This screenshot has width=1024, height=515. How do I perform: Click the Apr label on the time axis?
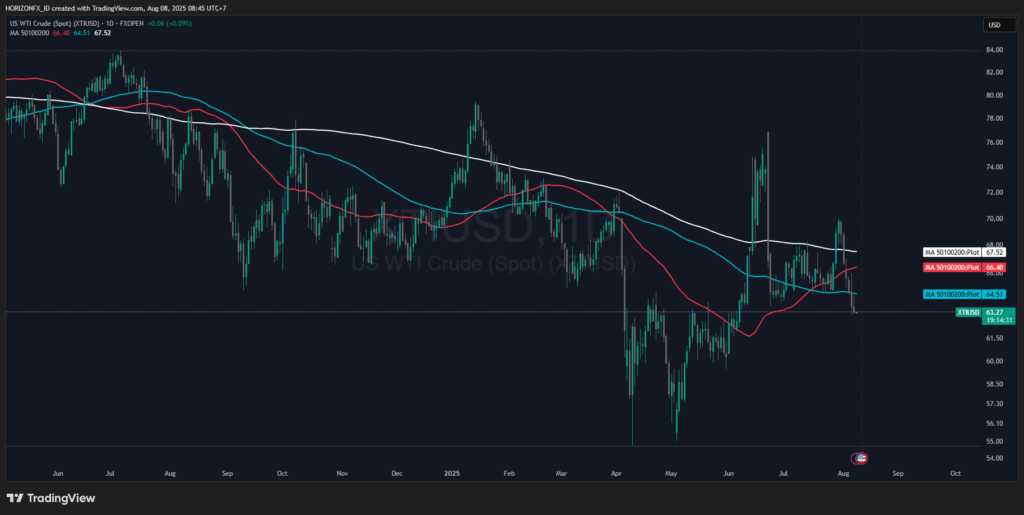coord(617,469)
